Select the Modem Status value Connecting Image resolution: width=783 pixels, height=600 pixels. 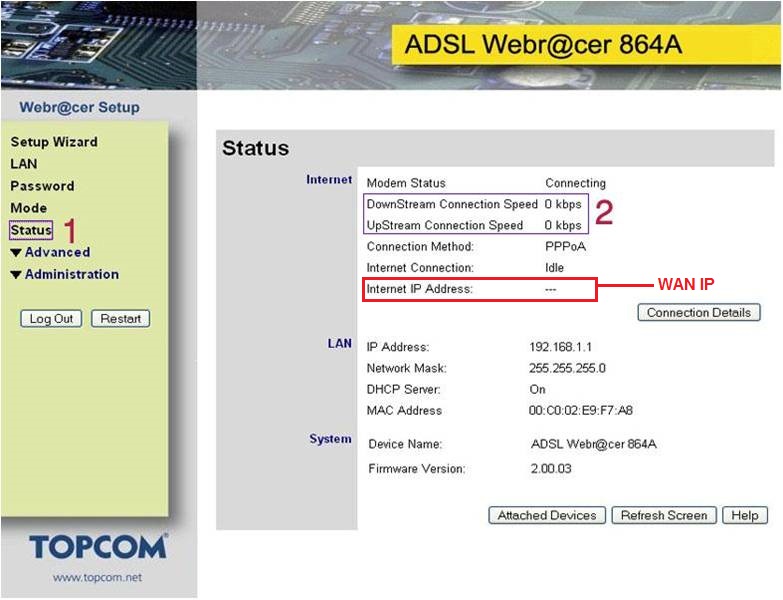pos(575,183)
